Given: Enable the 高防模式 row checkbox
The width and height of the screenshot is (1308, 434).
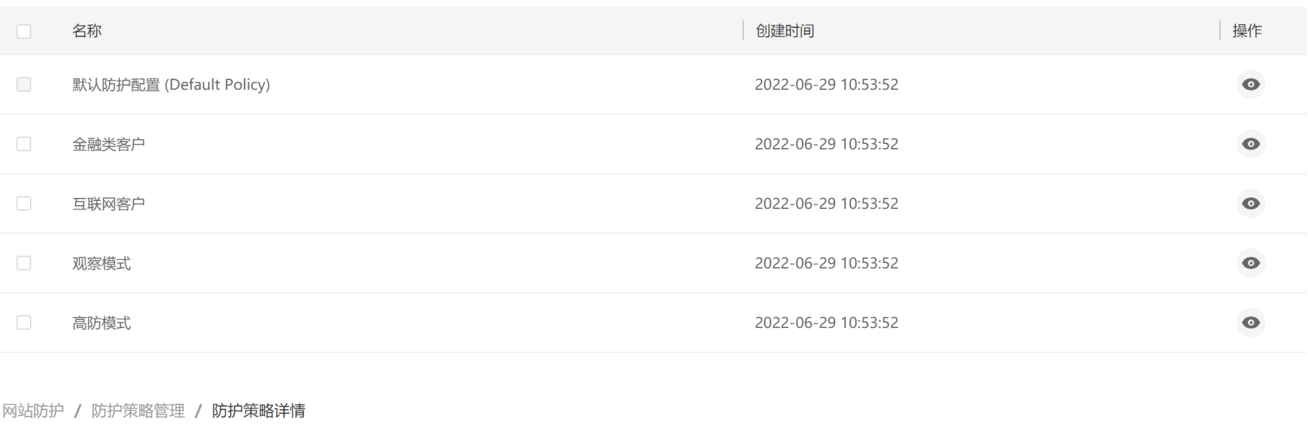Looking at the screenshot, I should point(24,323).
